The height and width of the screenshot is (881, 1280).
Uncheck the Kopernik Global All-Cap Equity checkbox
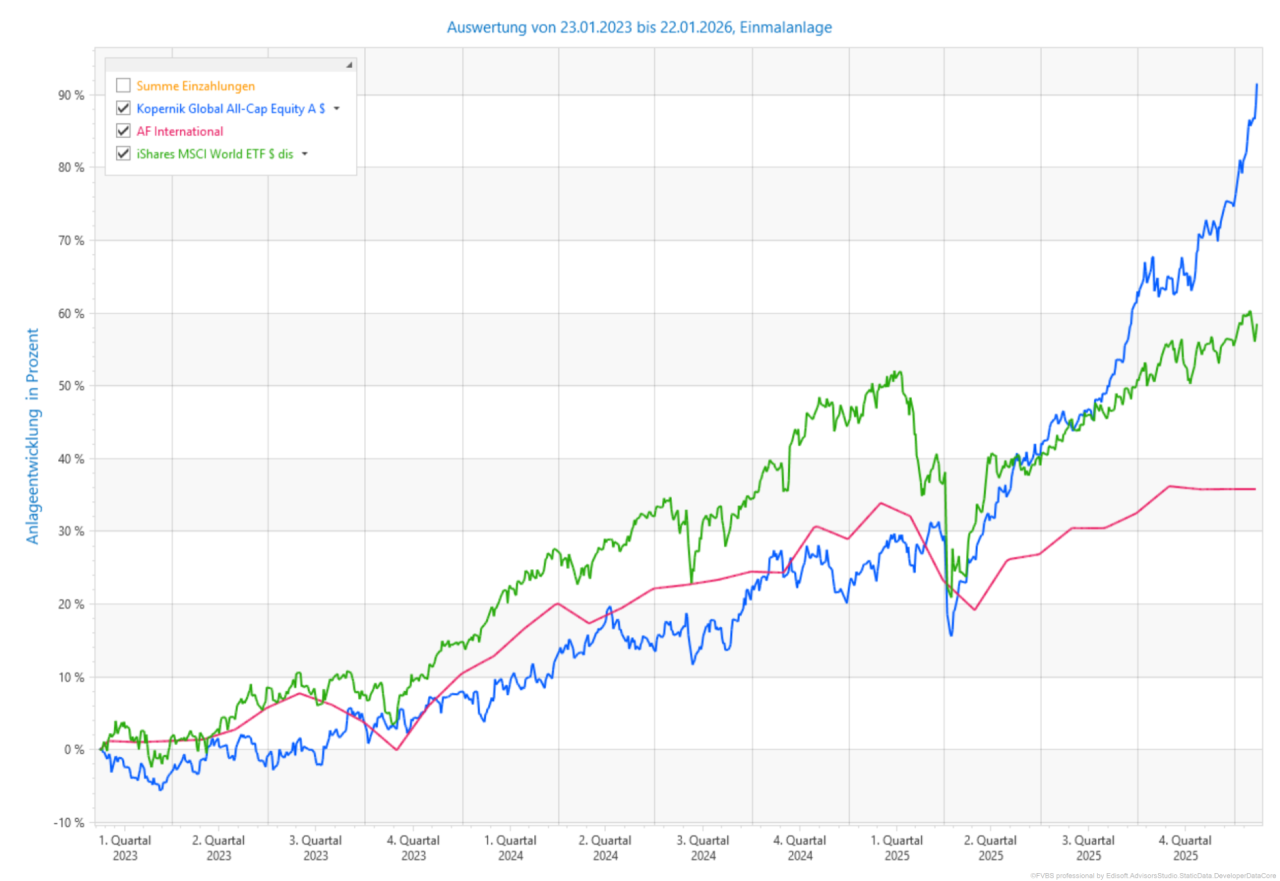124,108
